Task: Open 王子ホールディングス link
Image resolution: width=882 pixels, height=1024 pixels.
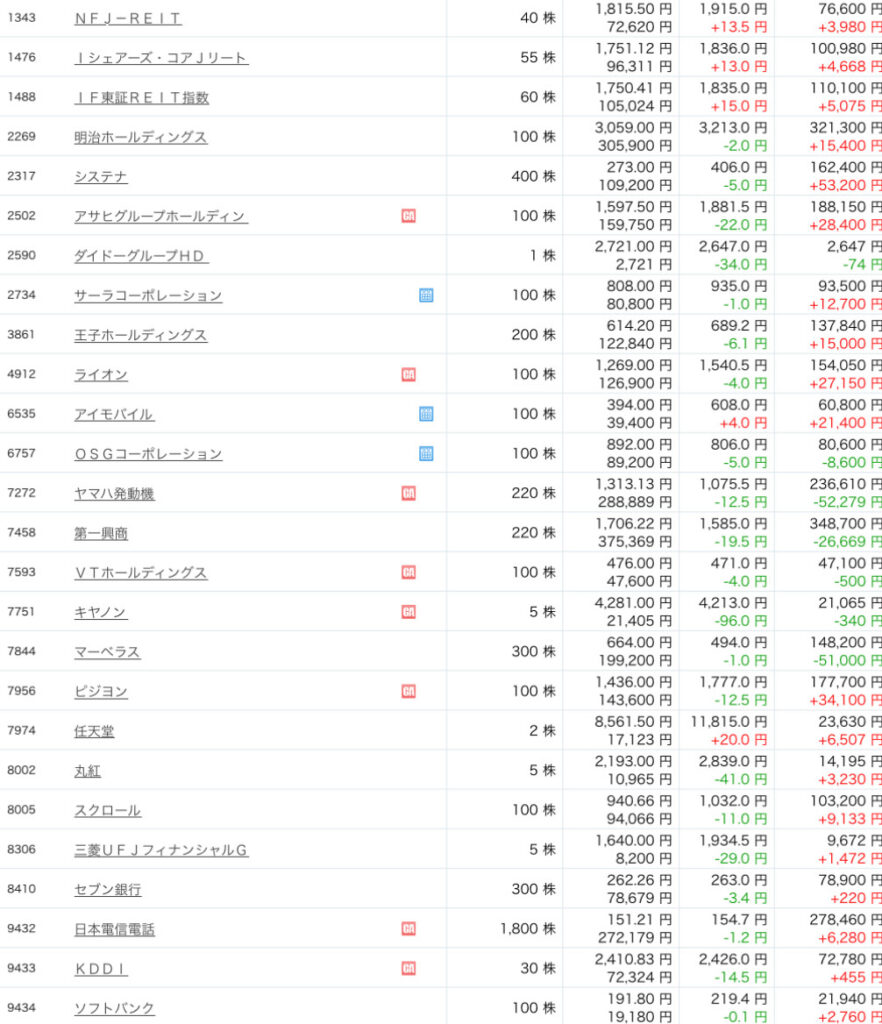Action: pyautogui.click(x=140, y=335)
